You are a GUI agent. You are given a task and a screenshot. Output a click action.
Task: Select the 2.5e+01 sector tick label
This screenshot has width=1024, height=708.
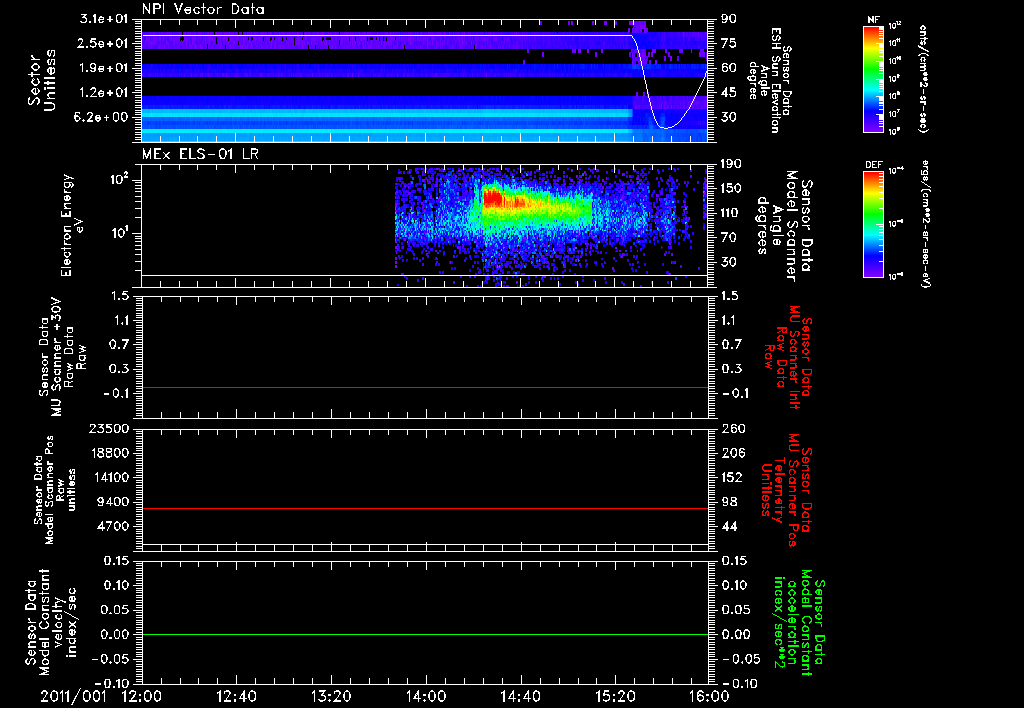[x=104, y=43]
